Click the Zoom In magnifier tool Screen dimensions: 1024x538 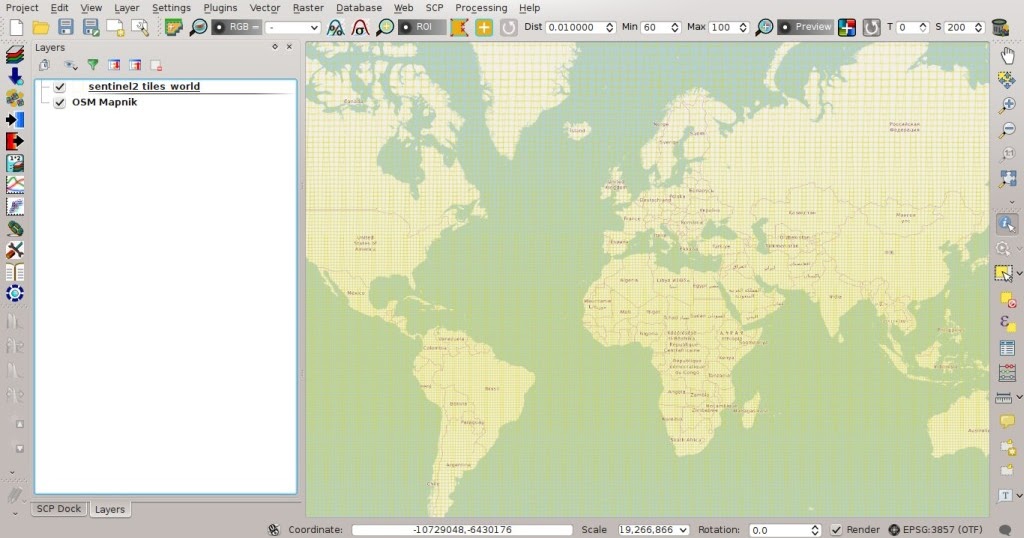[x=1007, y=104]
